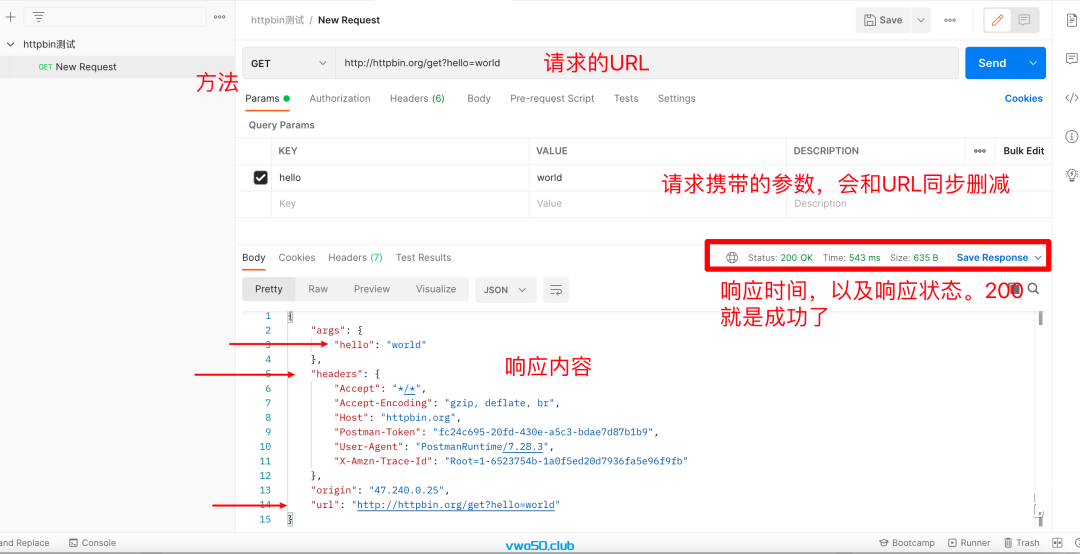The height and width of the screenshot is (554, 1080).
Task: Open the httpbin.org url link in response
Action: (456, 505)
